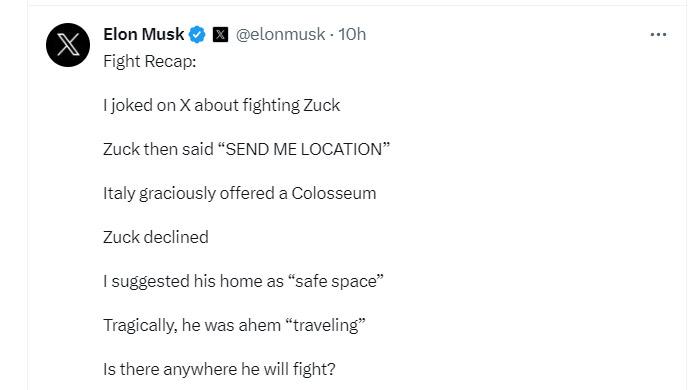Open Elon Musk's profile via display name
This screenshot has width=700, height=390.
144,34
